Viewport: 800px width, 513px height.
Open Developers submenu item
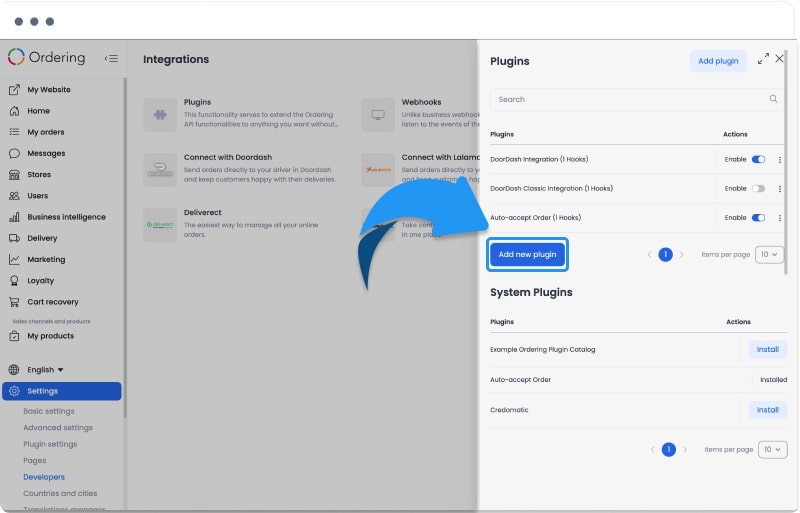[44, 477]
